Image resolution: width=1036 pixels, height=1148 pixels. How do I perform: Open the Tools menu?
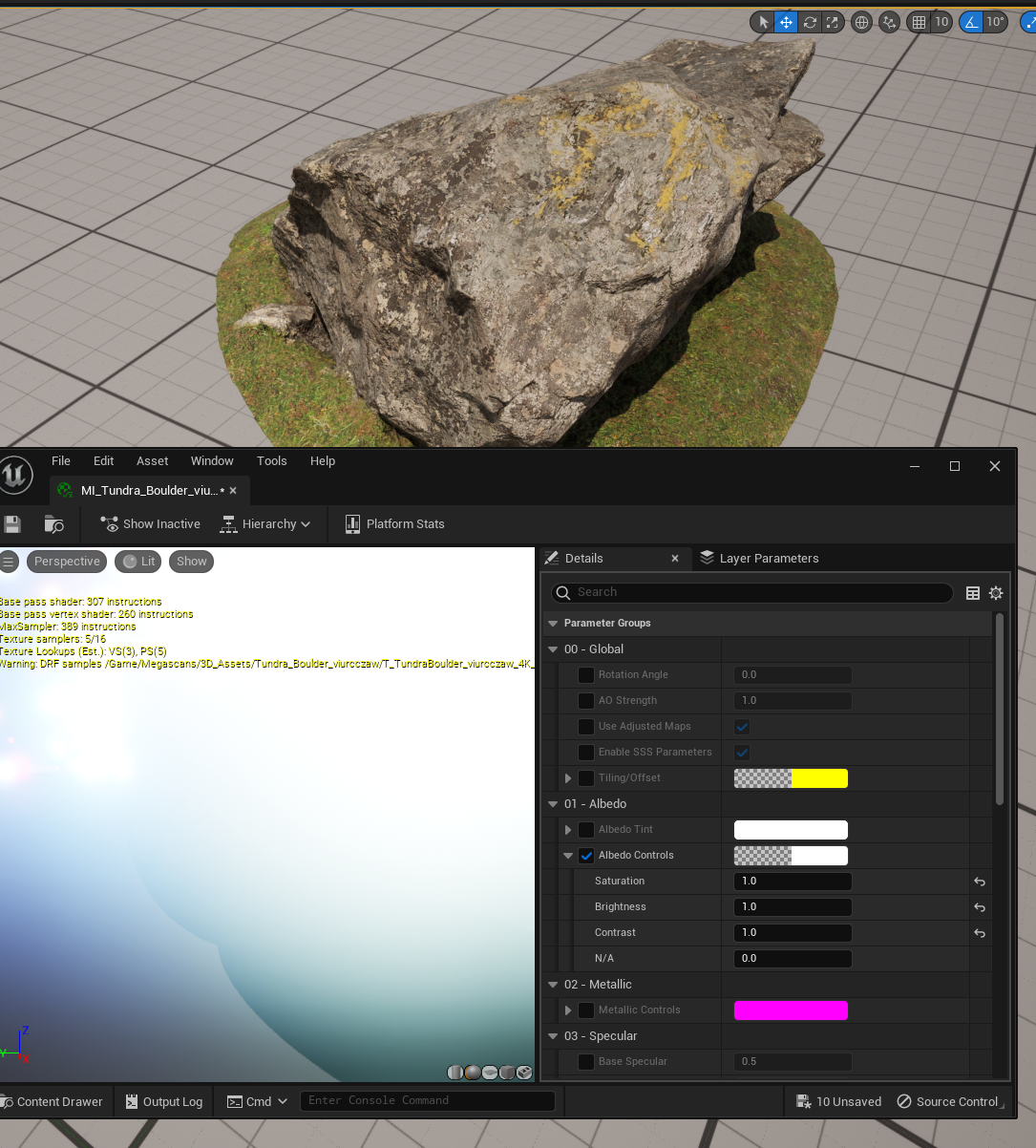272,461
